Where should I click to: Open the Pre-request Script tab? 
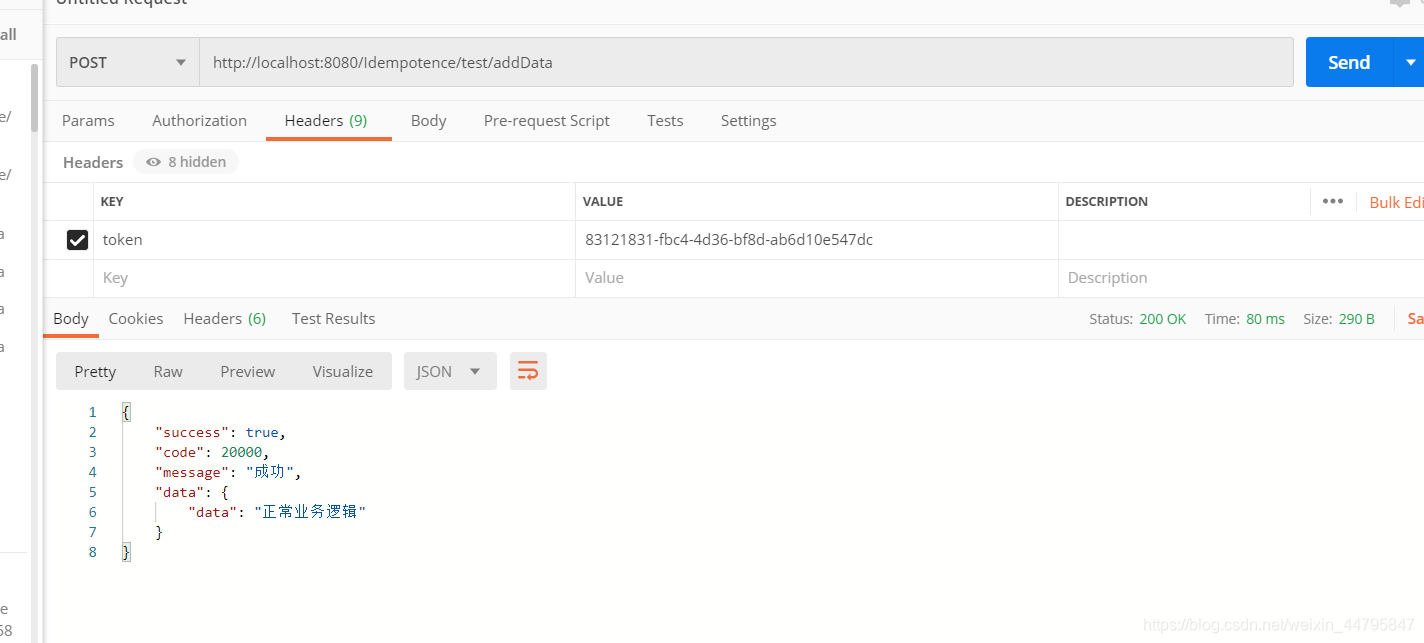pyautogui.click(x=546, y=120)
